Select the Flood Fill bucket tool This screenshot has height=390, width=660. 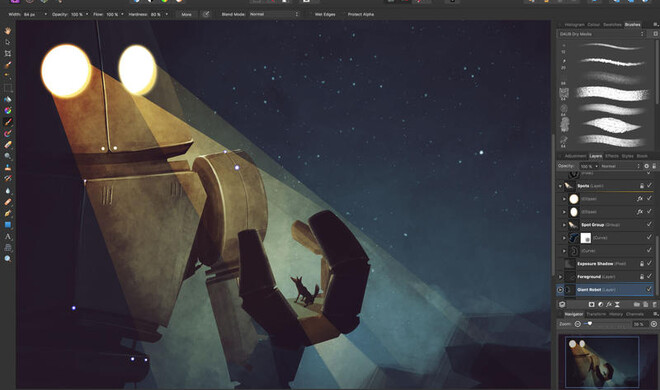(x=8, y=99)
